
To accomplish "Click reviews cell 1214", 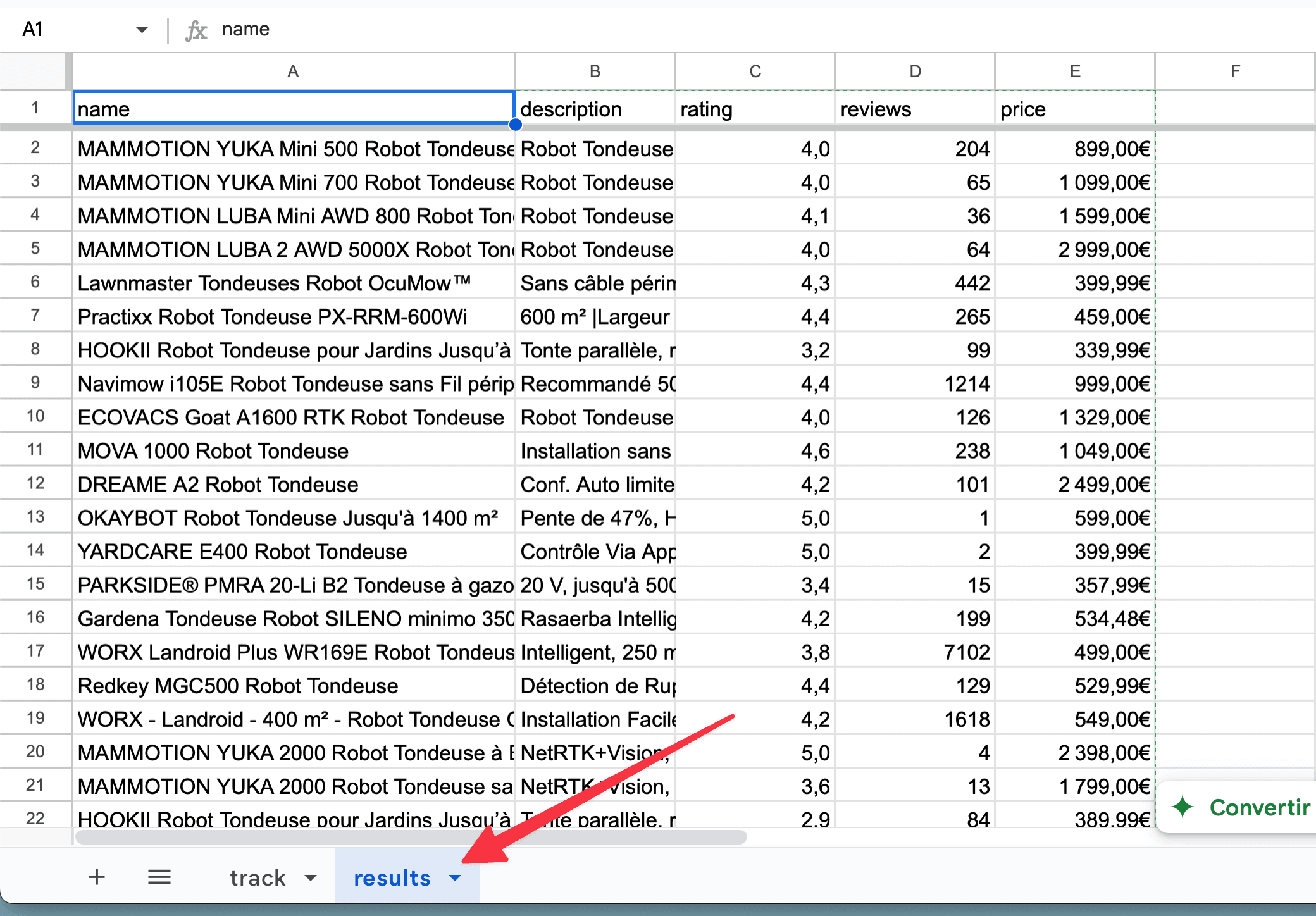I will [x=915, y=383].
